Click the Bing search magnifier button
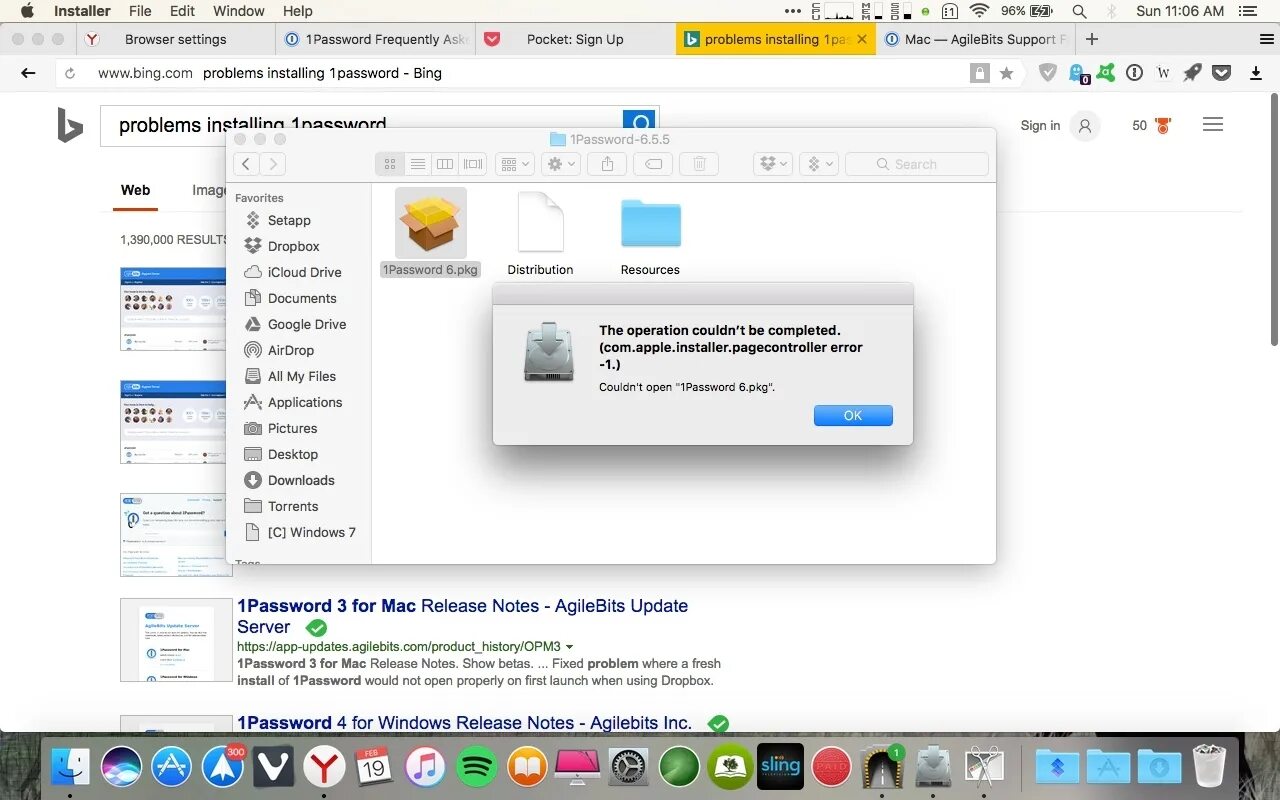Screen dimensions: 1280x800 click(639, 122)
